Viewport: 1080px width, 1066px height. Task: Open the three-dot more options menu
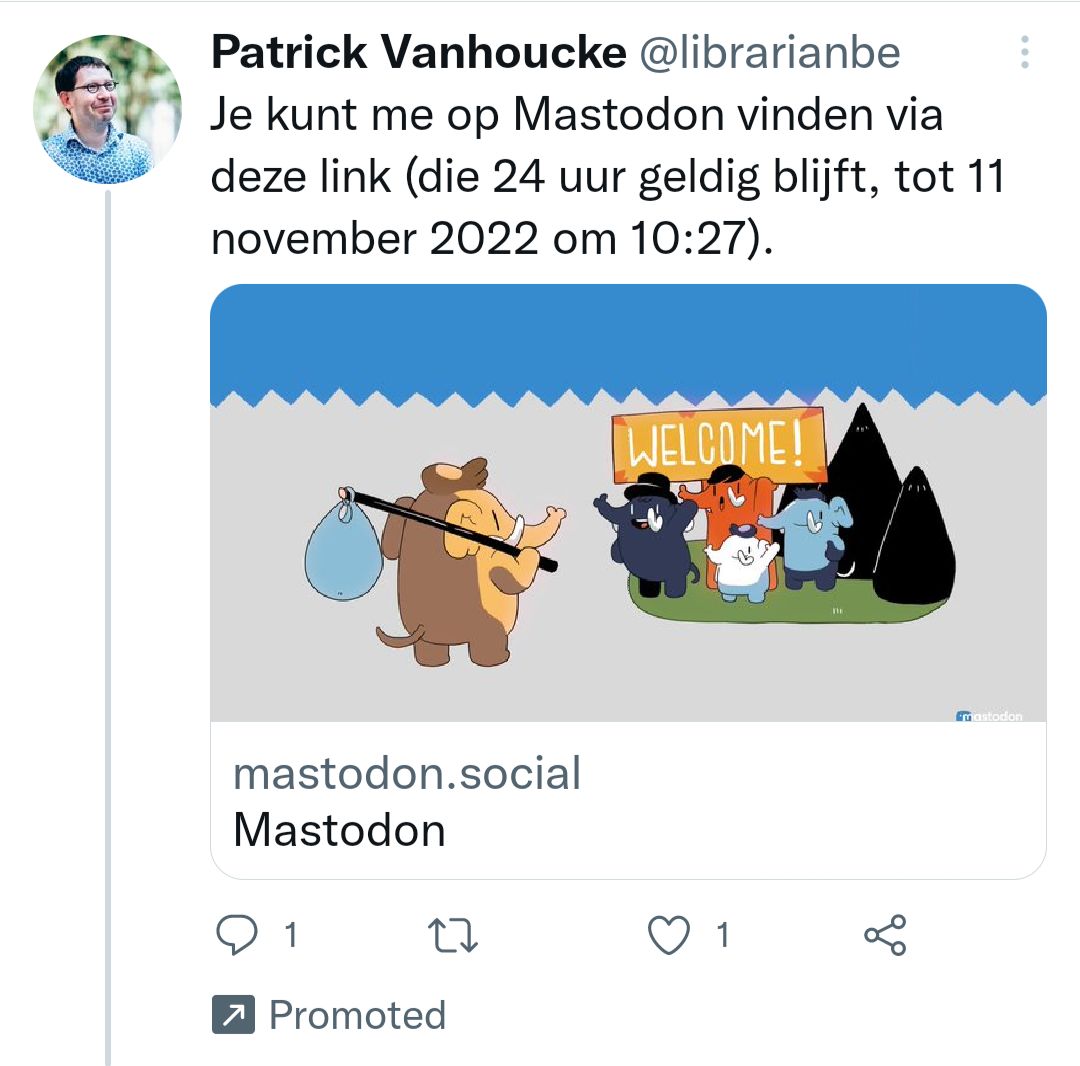(x=1024, y=52)
